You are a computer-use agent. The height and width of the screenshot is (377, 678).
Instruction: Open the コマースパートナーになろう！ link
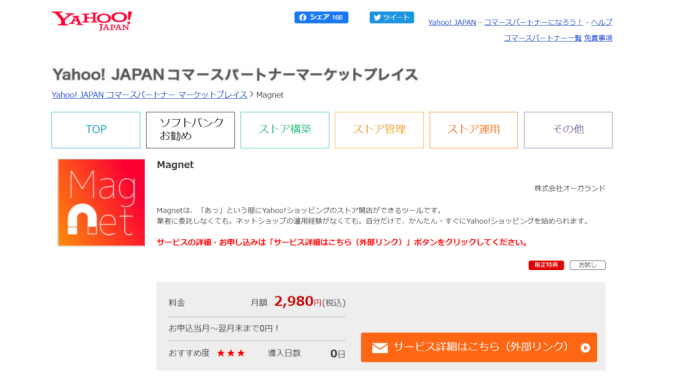[x=533, y=22]
